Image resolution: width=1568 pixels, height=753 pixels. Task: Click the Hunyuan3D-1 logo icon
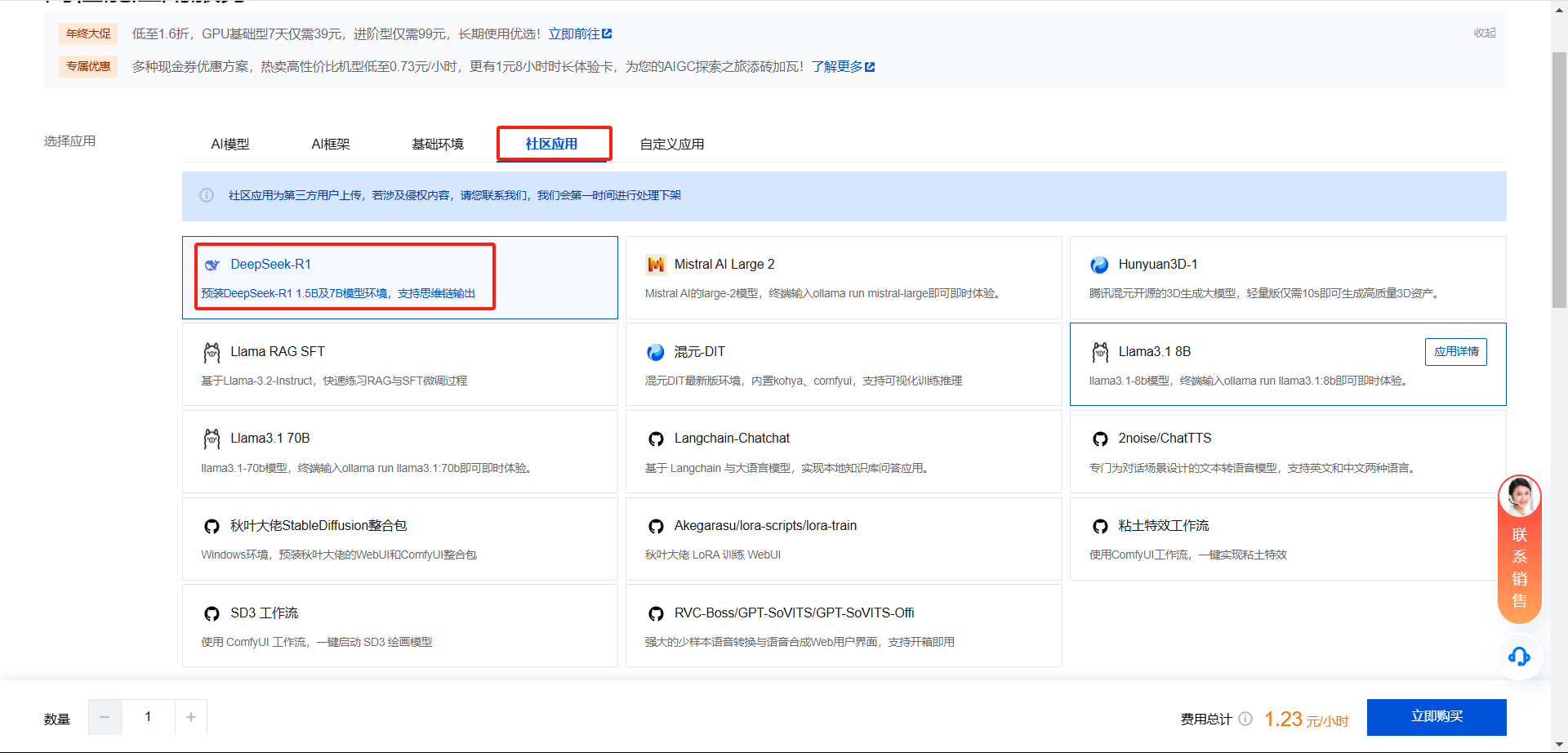1099,265
